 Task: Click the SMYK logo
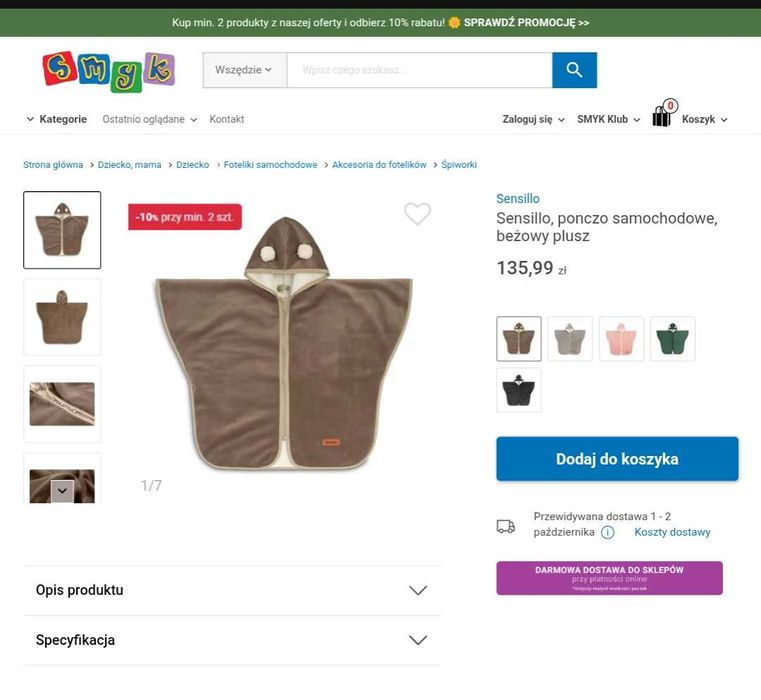coord(109,71)
